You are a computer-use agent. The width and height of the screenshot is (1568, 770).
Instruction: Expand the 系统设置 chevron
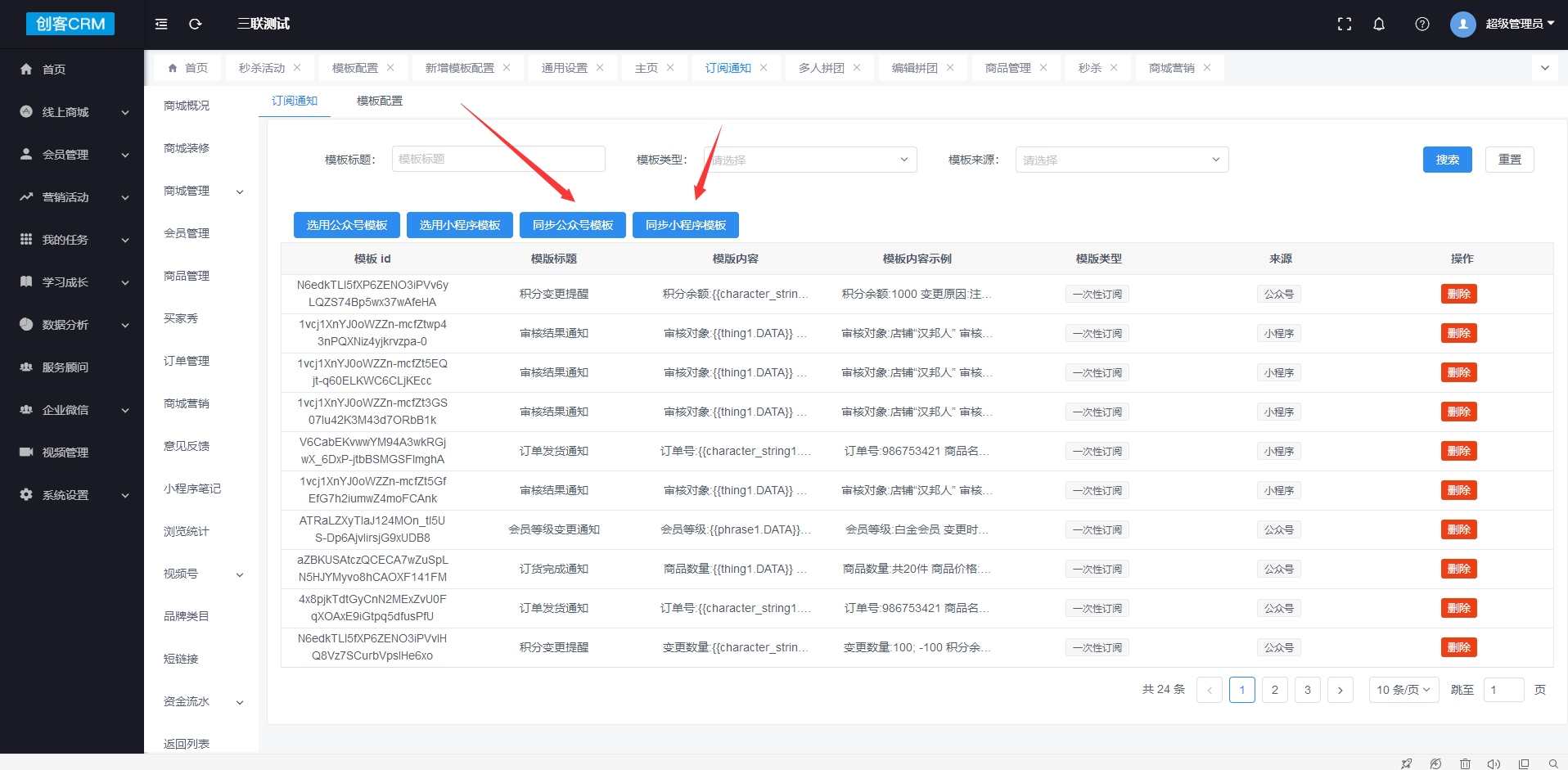pos(125,496)
